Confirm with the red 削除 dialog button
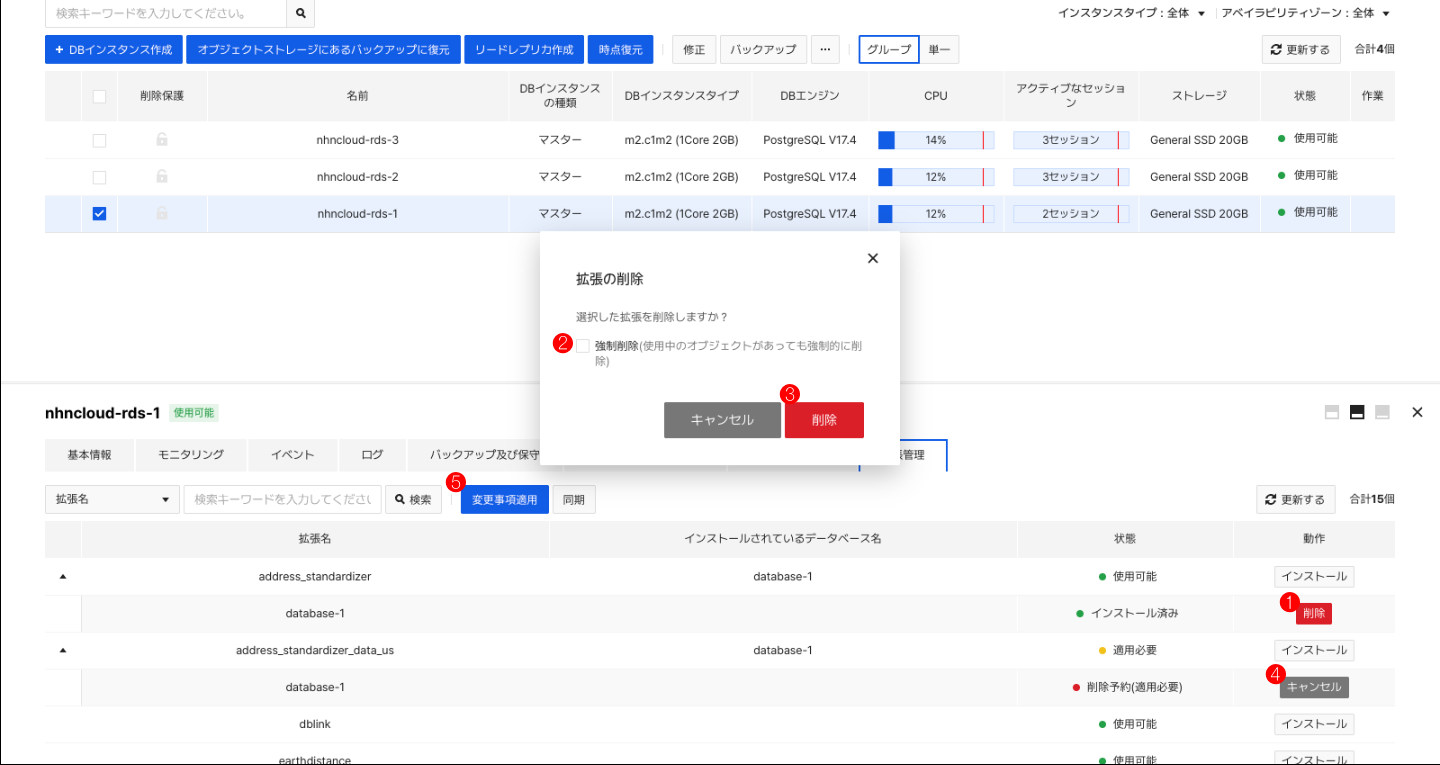Image resolution: width=1440 pixels, height=765 pixels. [x=824, y=420]
